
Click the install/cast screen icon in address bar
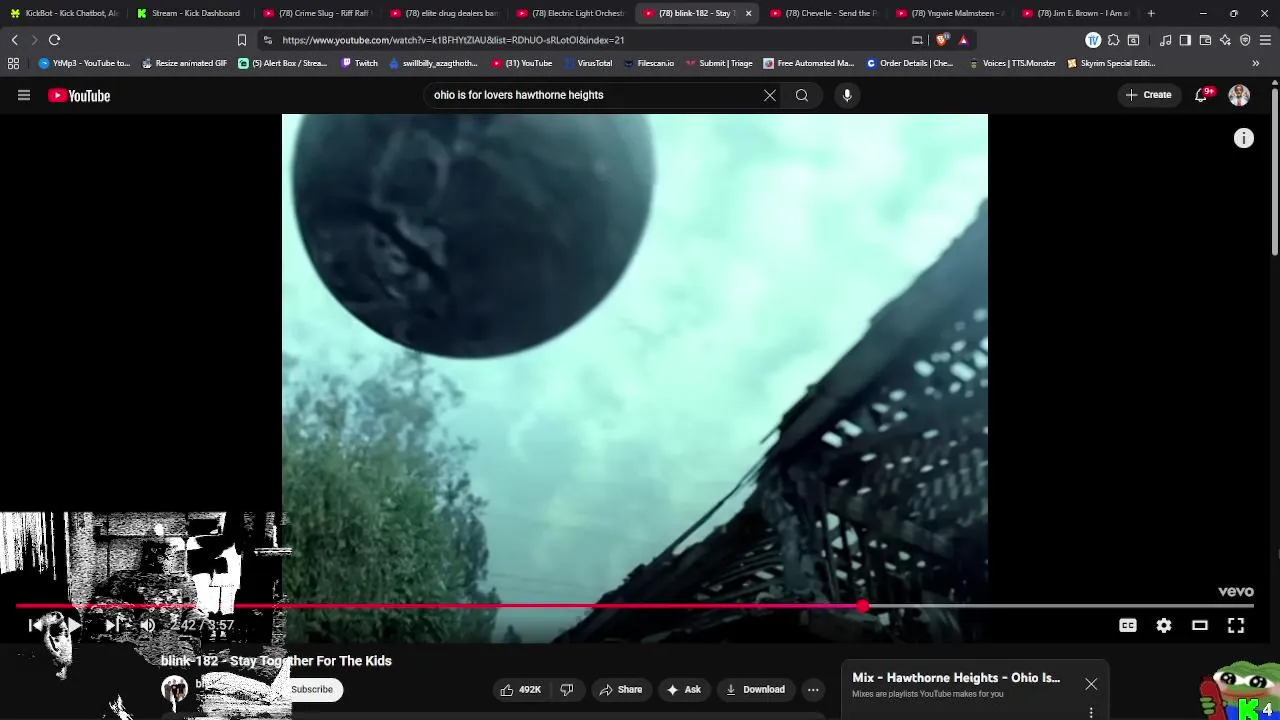point(917,40)
